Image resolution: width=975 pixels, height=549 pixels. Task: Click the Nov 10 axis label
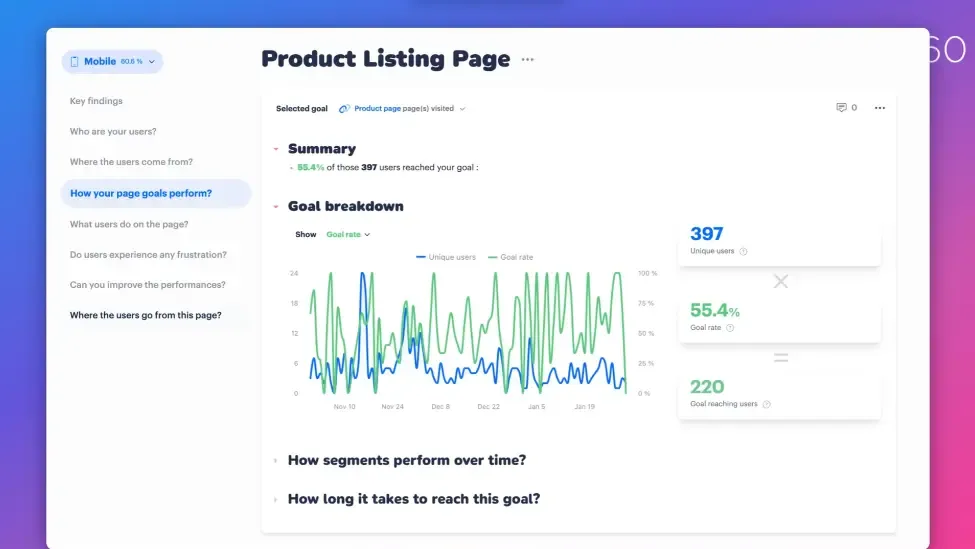pyautogui.click(x=344, y=407)
